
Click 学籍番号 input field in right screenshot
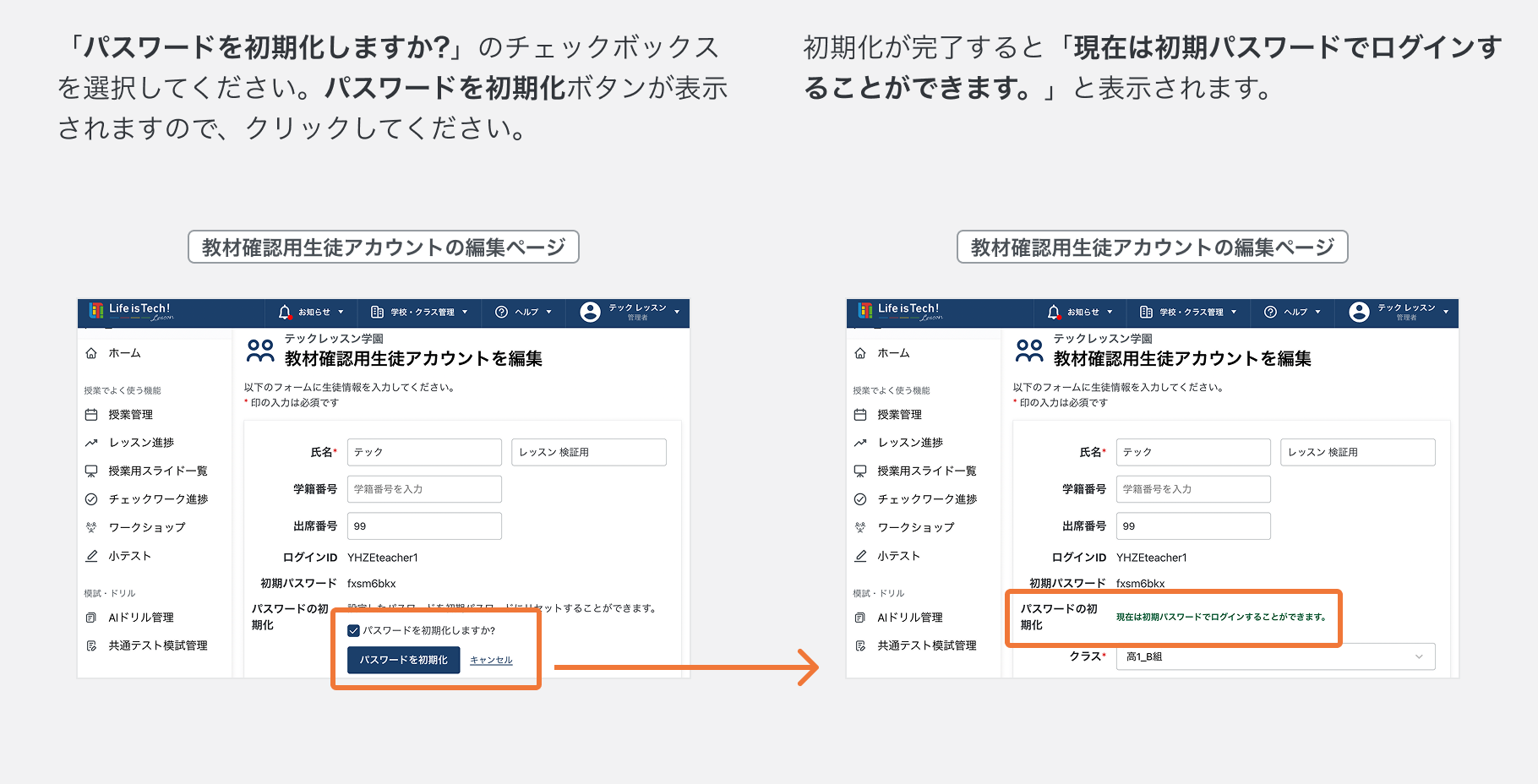[1193, 489]
